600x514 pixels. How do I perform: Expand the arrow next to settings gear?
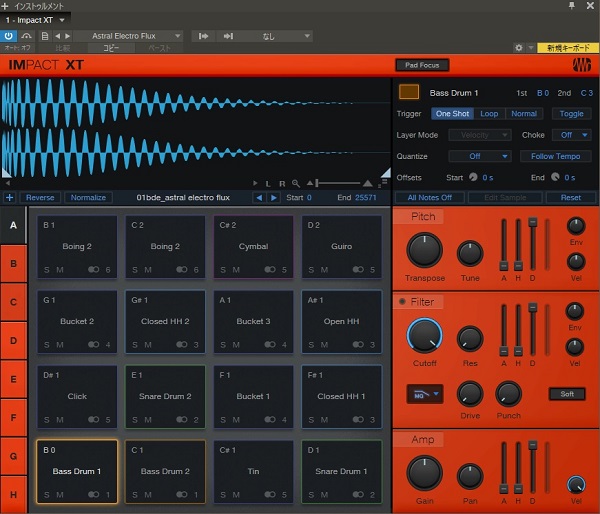point(531,48)
